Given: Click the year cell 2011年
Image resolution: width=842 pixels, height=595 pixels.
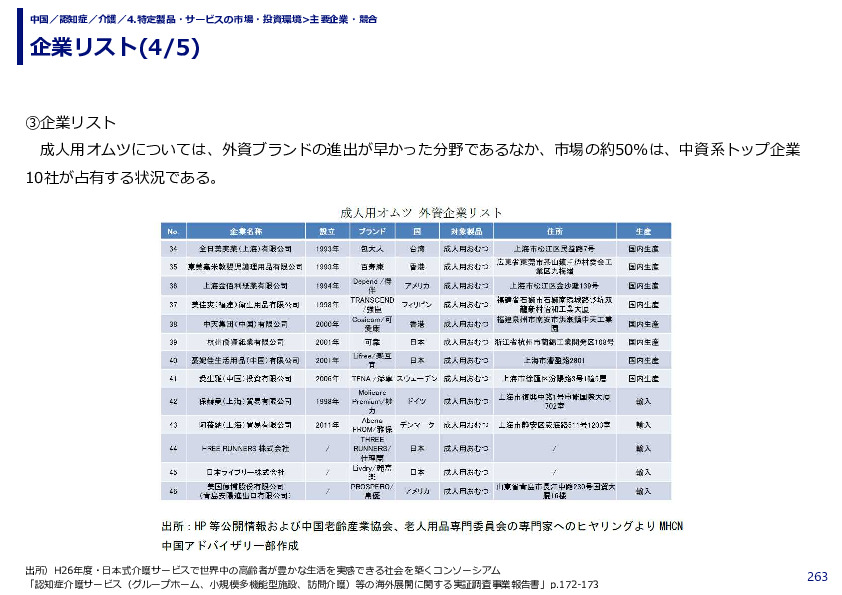Looking at the screenshot, I should pyautogui.click(x=327, y=425).
